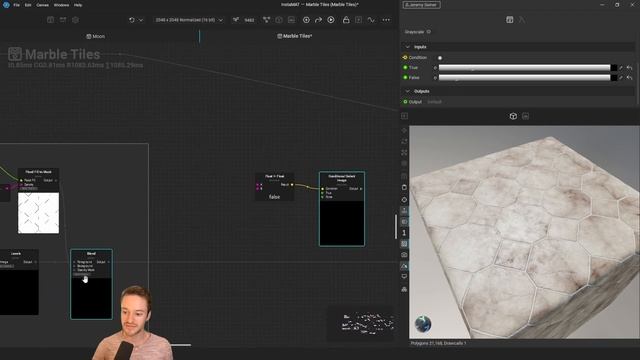The width and height of the screenshot is (640, 360).
Task: Collapse the Outputs section
Action: coord(407,91)
